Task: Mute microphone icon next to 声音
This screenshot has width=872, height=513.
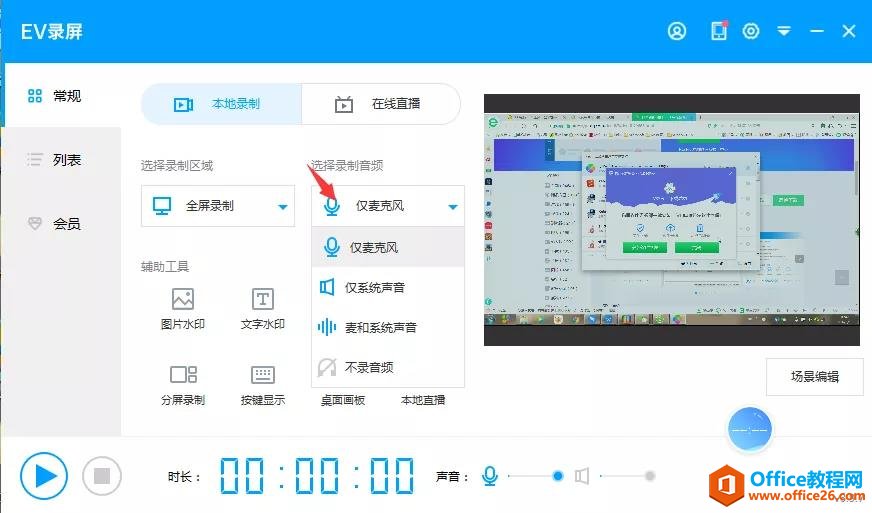Action: tap(490, 476)
